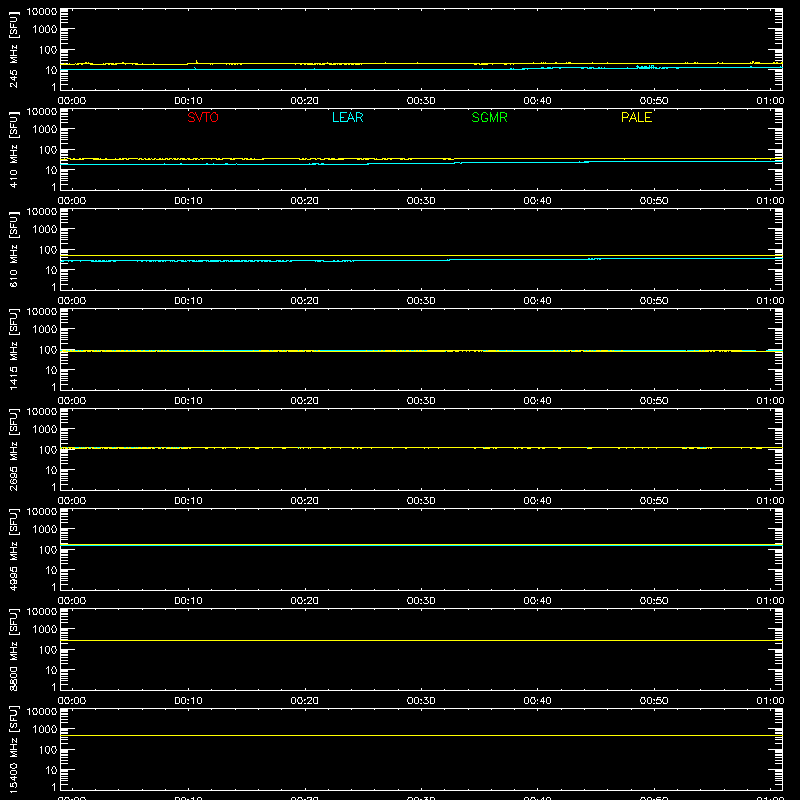This screenshot has height=800, width=800.
Task: Click the 00:10 tick under the 2695 MHz plot
Action: pos(188,501)
